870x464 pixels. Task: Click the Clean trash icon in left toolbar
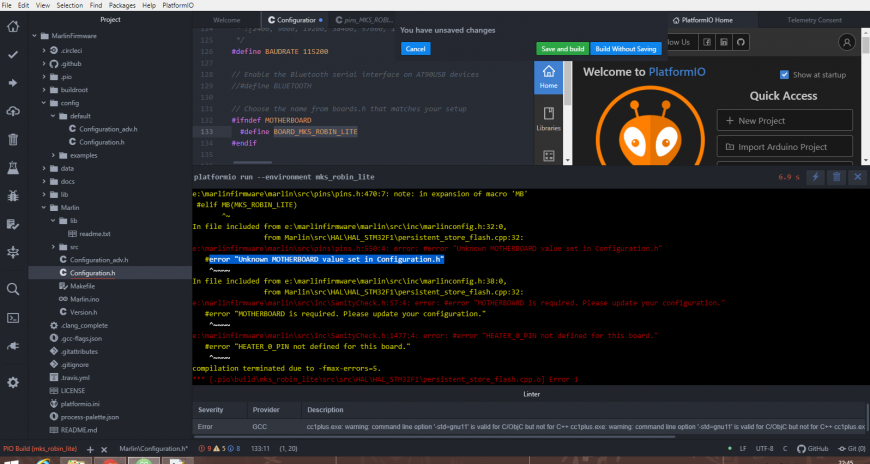pos(13,139)
